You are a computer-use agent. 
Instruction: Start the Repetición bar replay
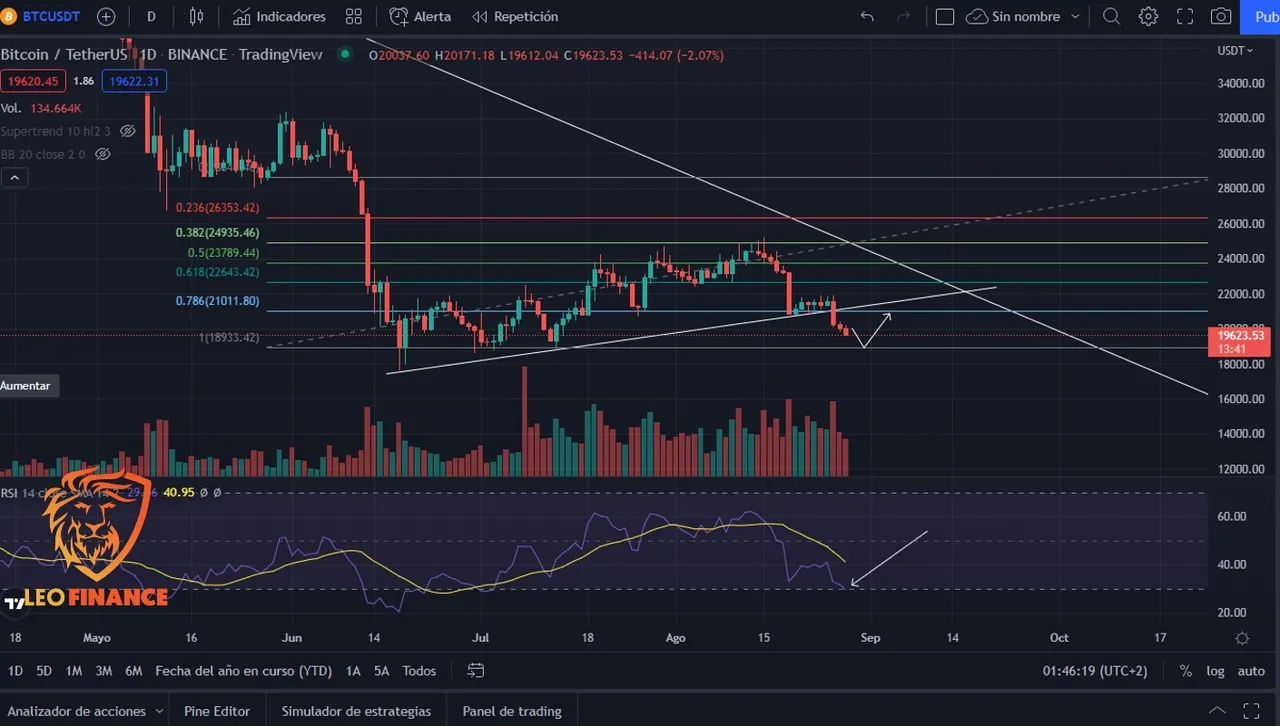pyautogui.click(x=515, y=17)
